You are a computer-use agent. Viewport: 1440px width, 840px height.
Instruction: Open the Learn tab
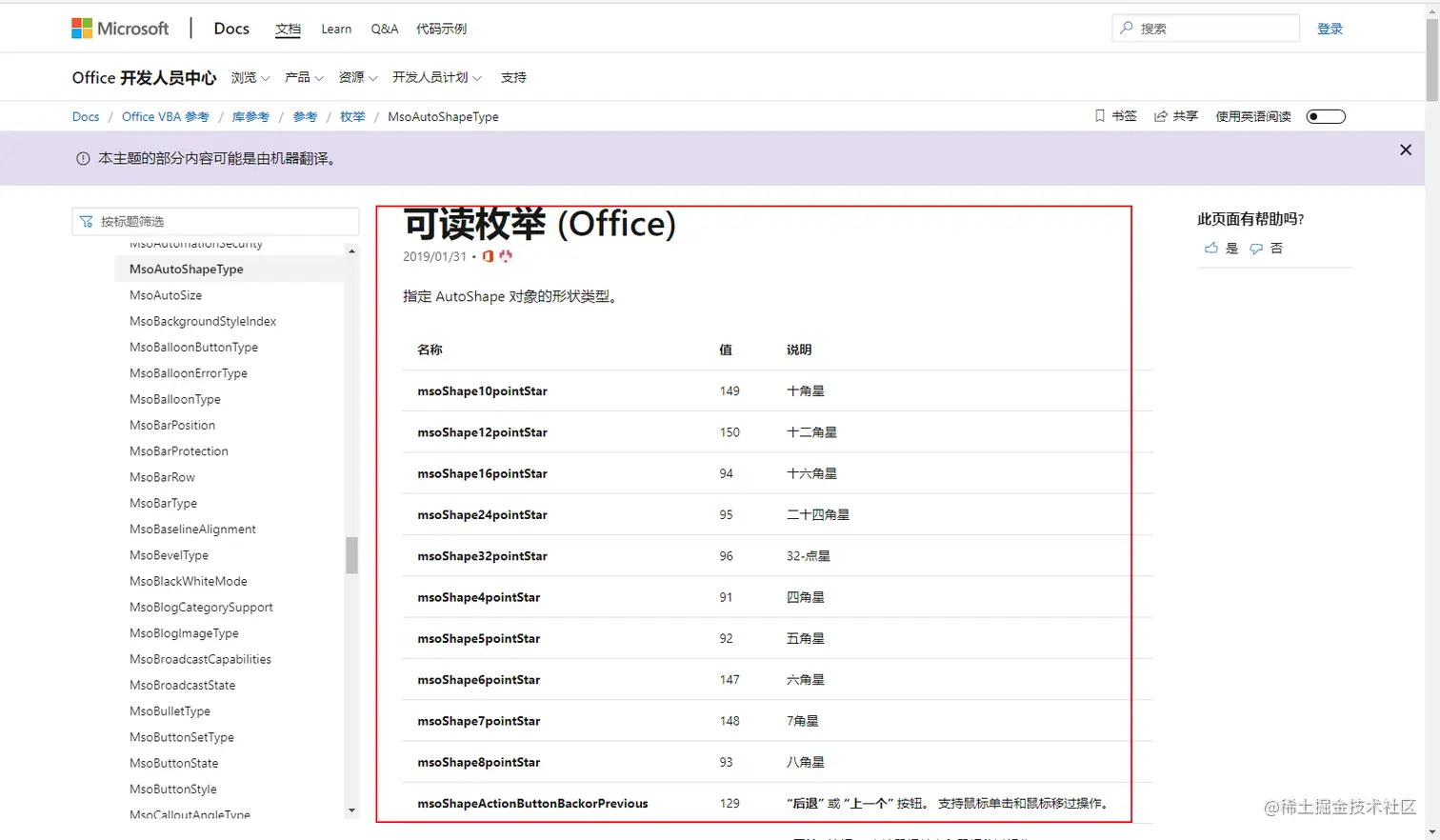pyautogui.click(x=336, y=29)
